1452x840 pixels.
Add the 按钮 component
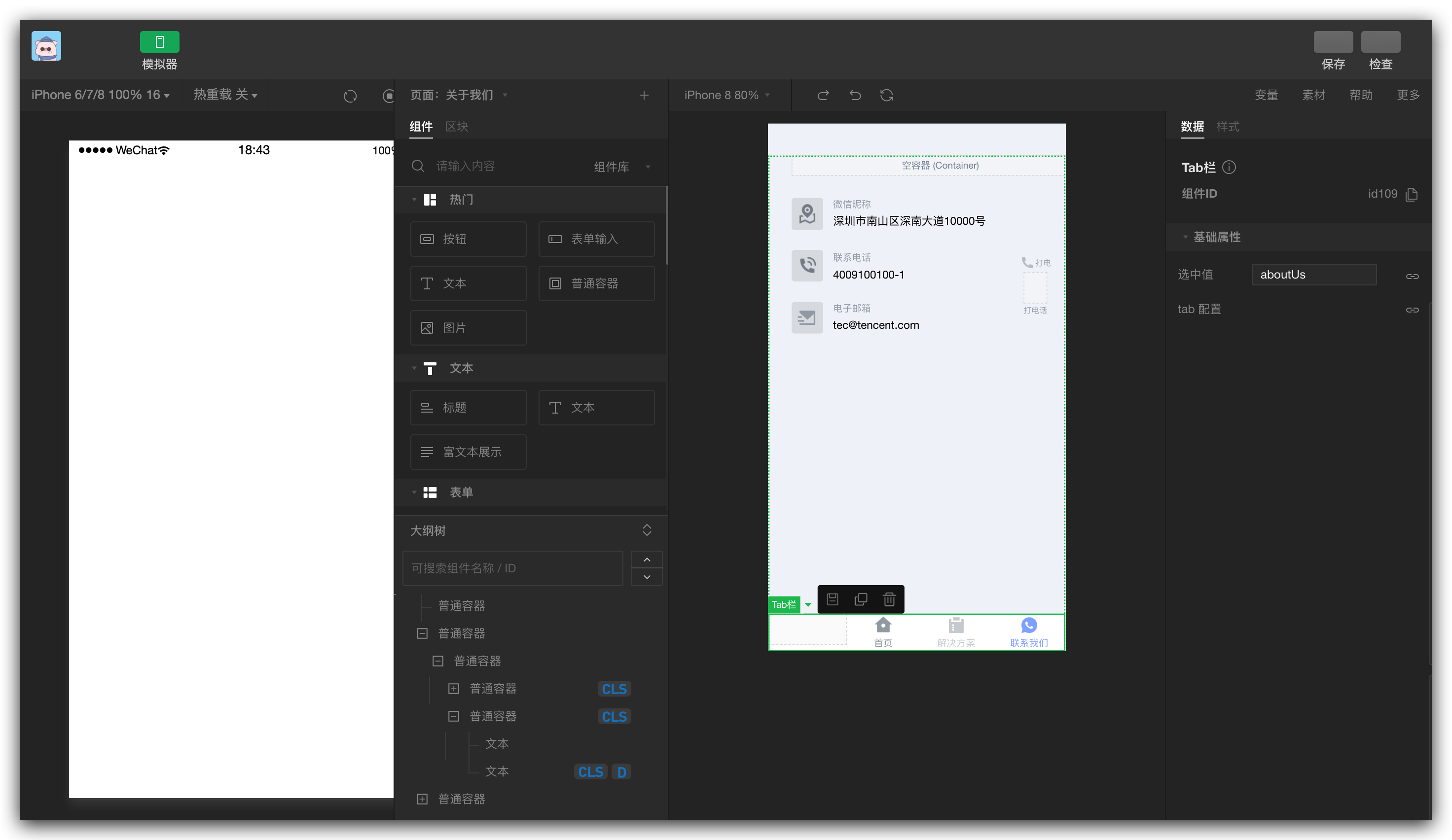point(468,239)
